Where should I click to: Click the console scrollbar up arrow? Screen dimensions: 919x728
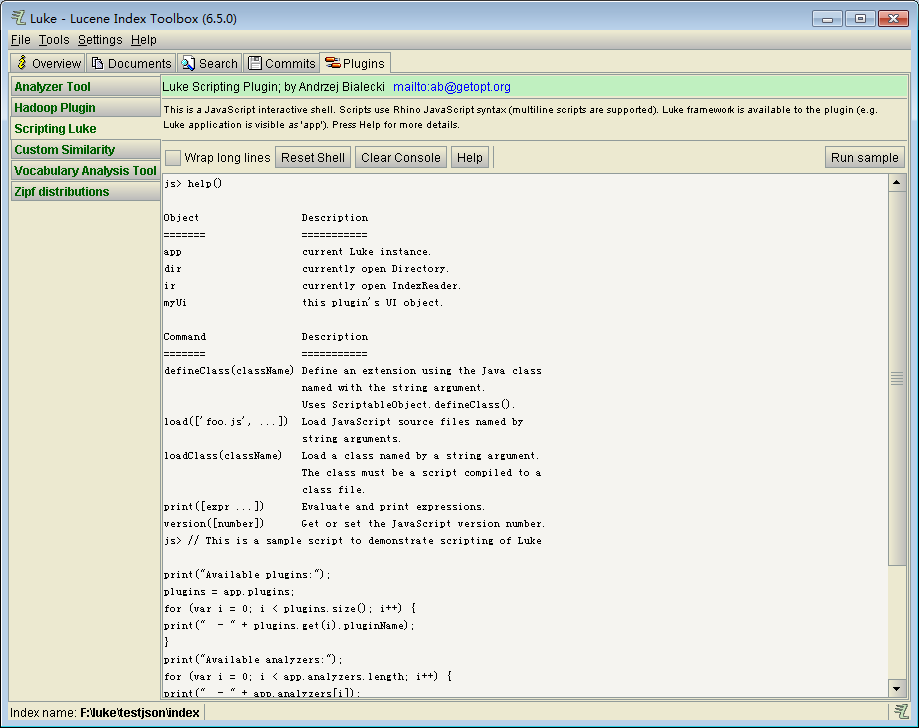(x=897, y=183)
